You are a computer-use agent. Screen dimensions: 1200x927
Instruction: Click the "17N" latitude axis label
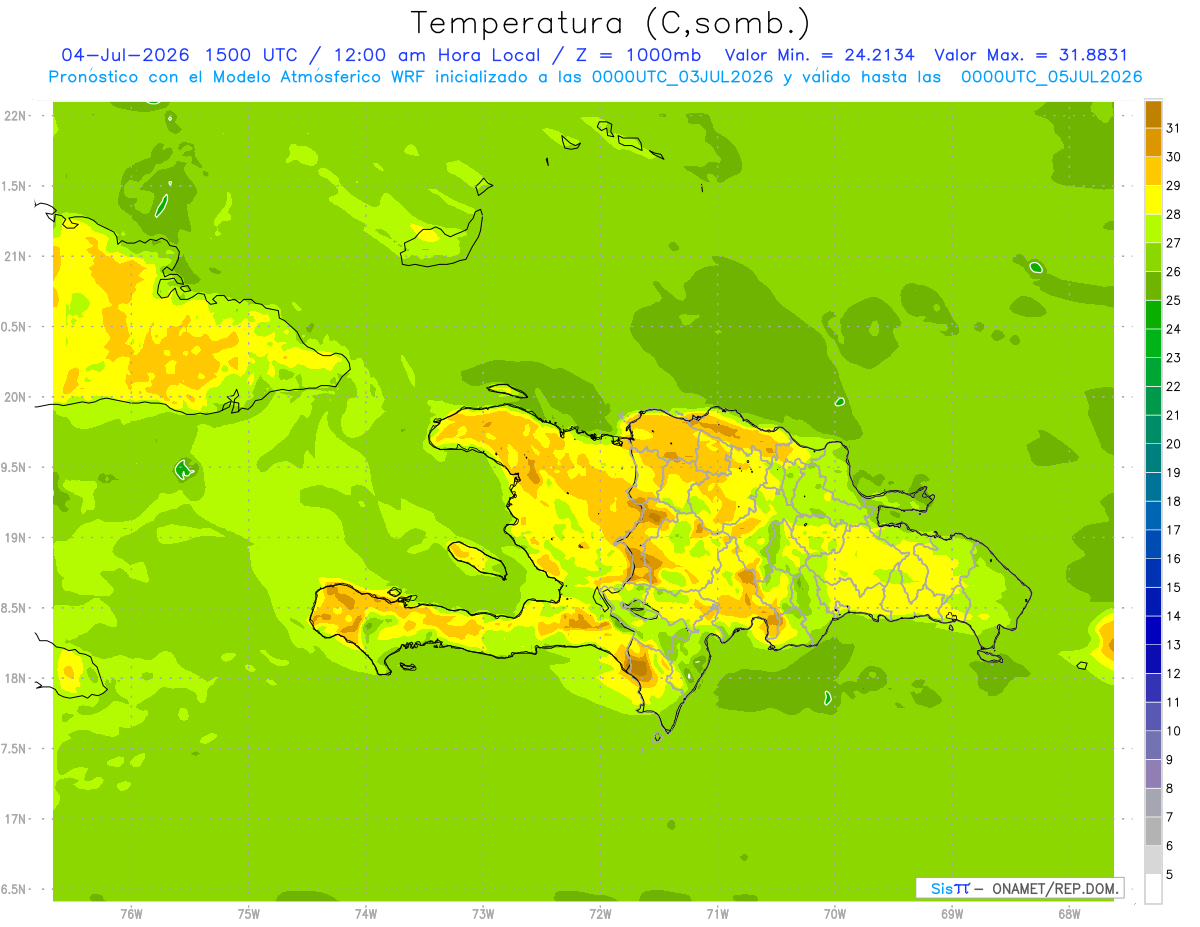[x=16, y=819]
